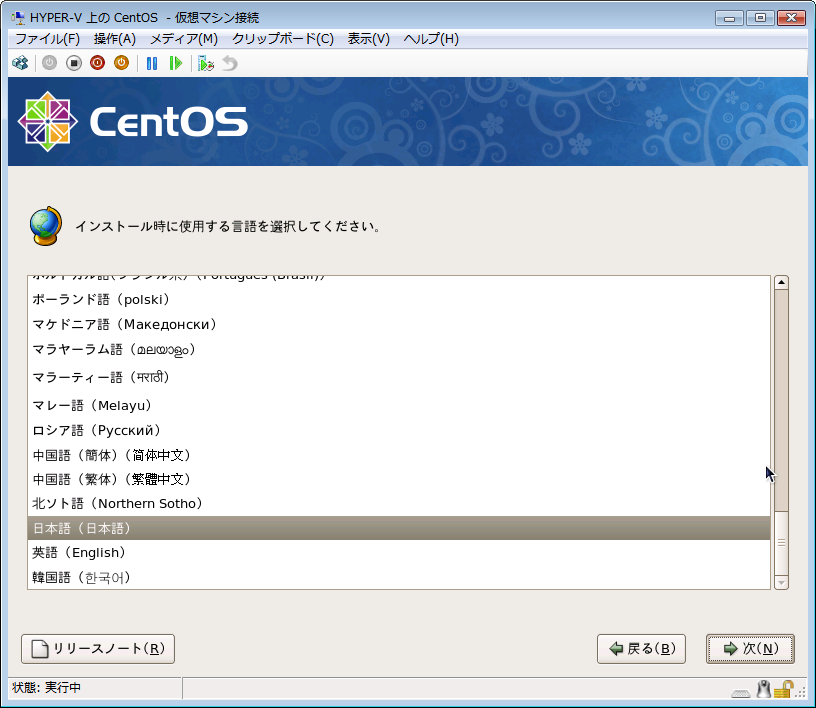Click the Ctrl+Alt+Delete toolbar icon
The height and width of the screenshot is (708, 816).
[x=19, y=63]
